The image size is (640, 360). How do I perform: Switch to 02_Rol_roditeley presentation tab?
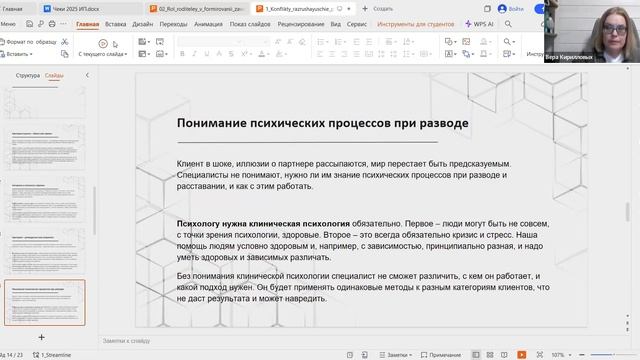pos(198,9)
